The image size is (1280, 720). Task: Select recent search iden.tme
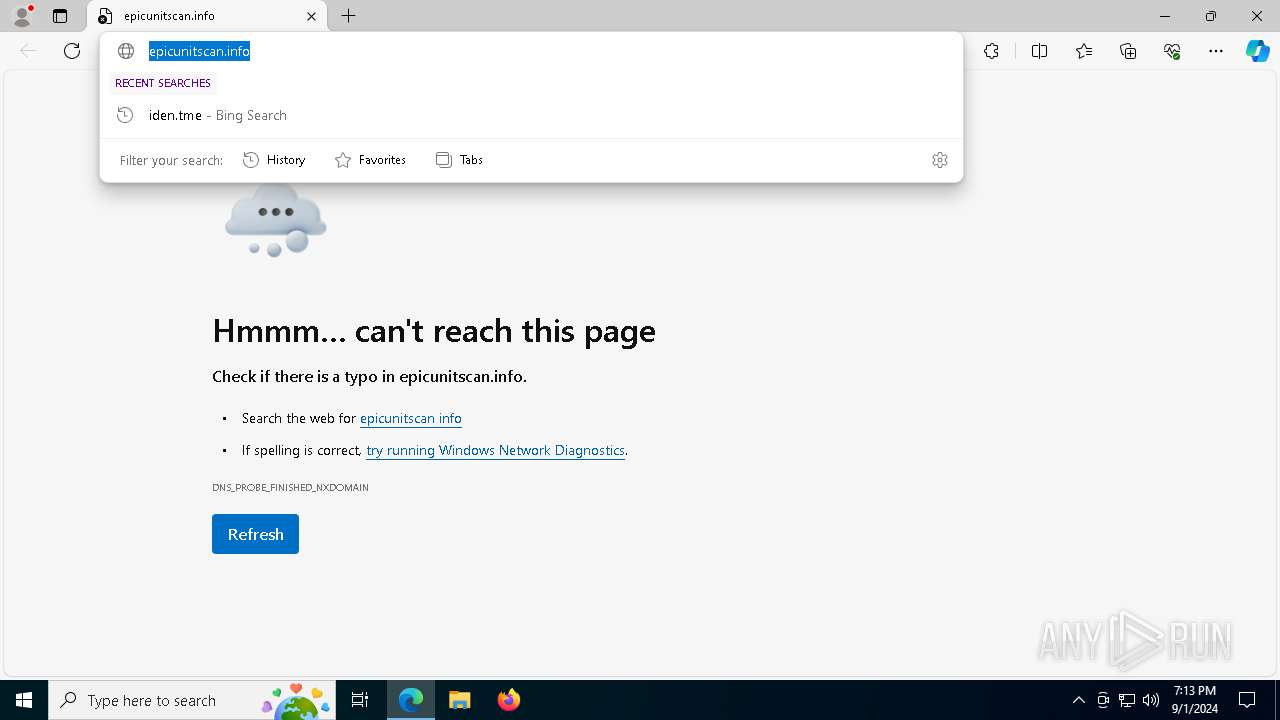531,115
